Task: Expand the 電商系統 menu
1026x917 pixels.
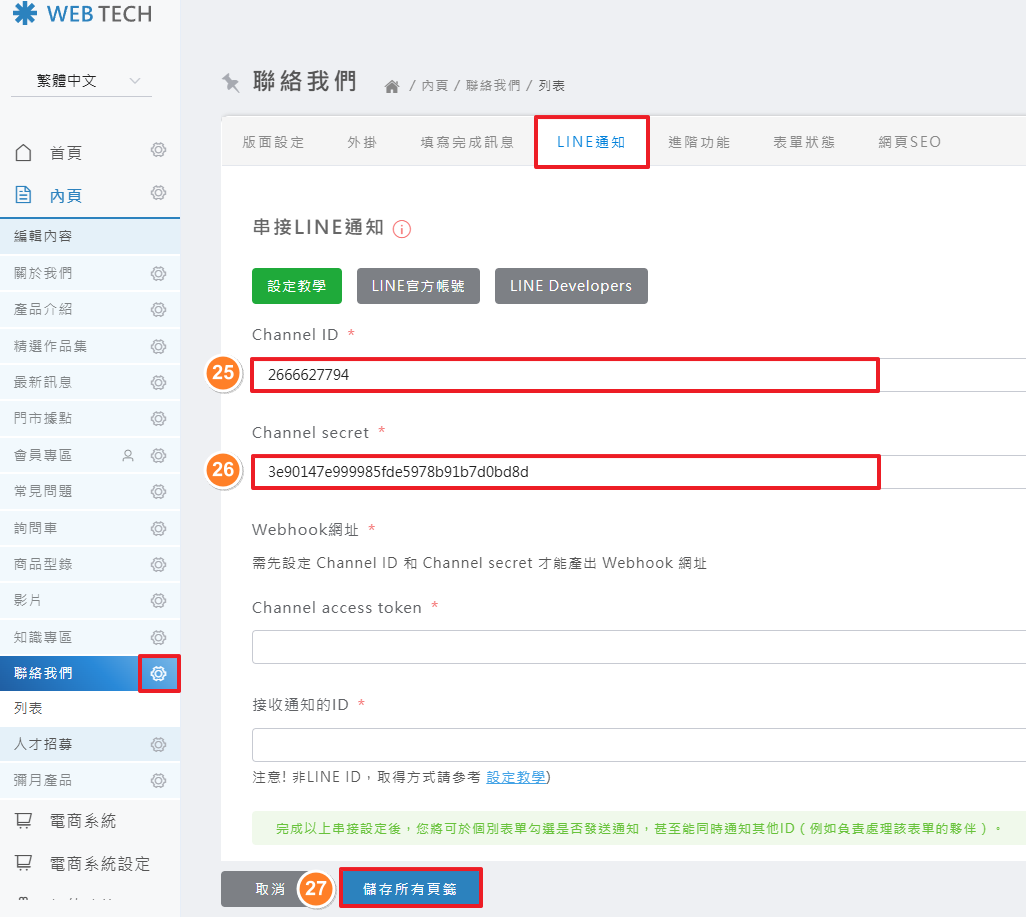Action: click(82, 821)
